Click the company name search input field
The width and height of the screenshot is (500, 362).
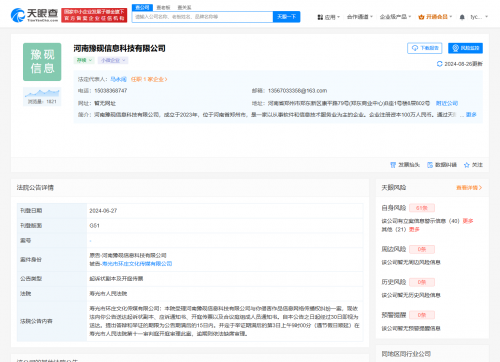(x=203, y=17)
